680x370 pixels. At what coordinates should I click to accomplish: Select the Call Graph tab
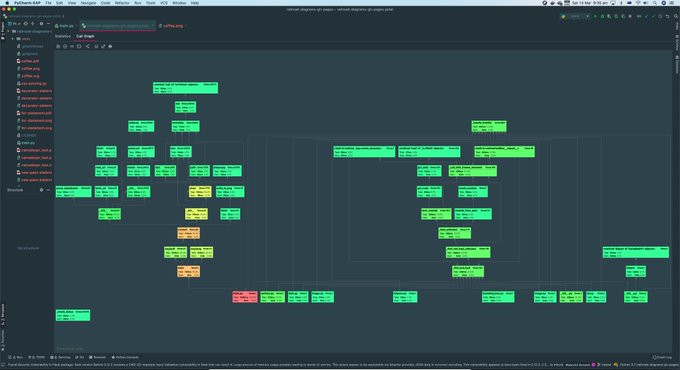pyautogui.click(x=85, y=36)
